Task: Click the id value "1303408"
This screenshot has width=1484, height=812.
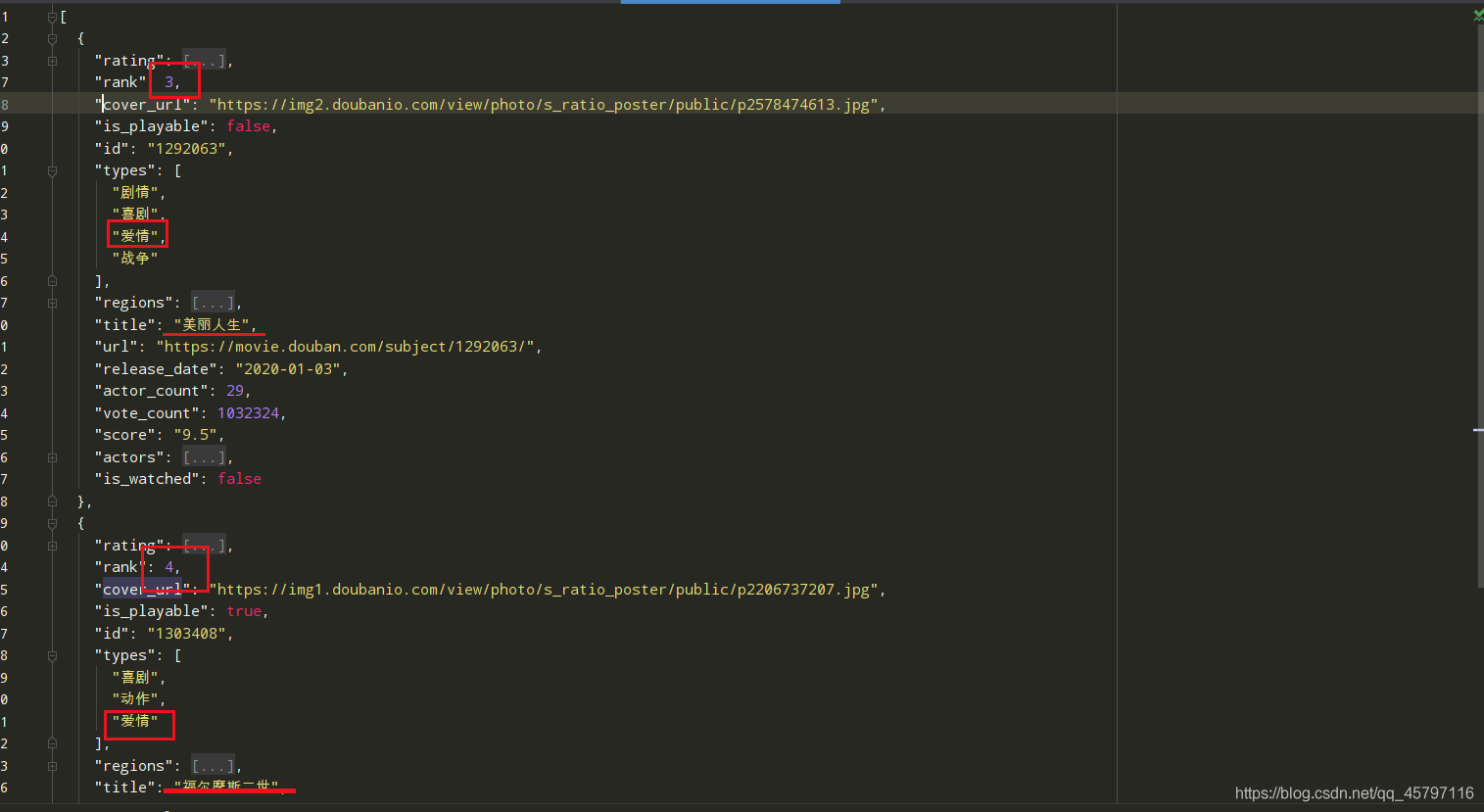Action: tap(186, 634)
